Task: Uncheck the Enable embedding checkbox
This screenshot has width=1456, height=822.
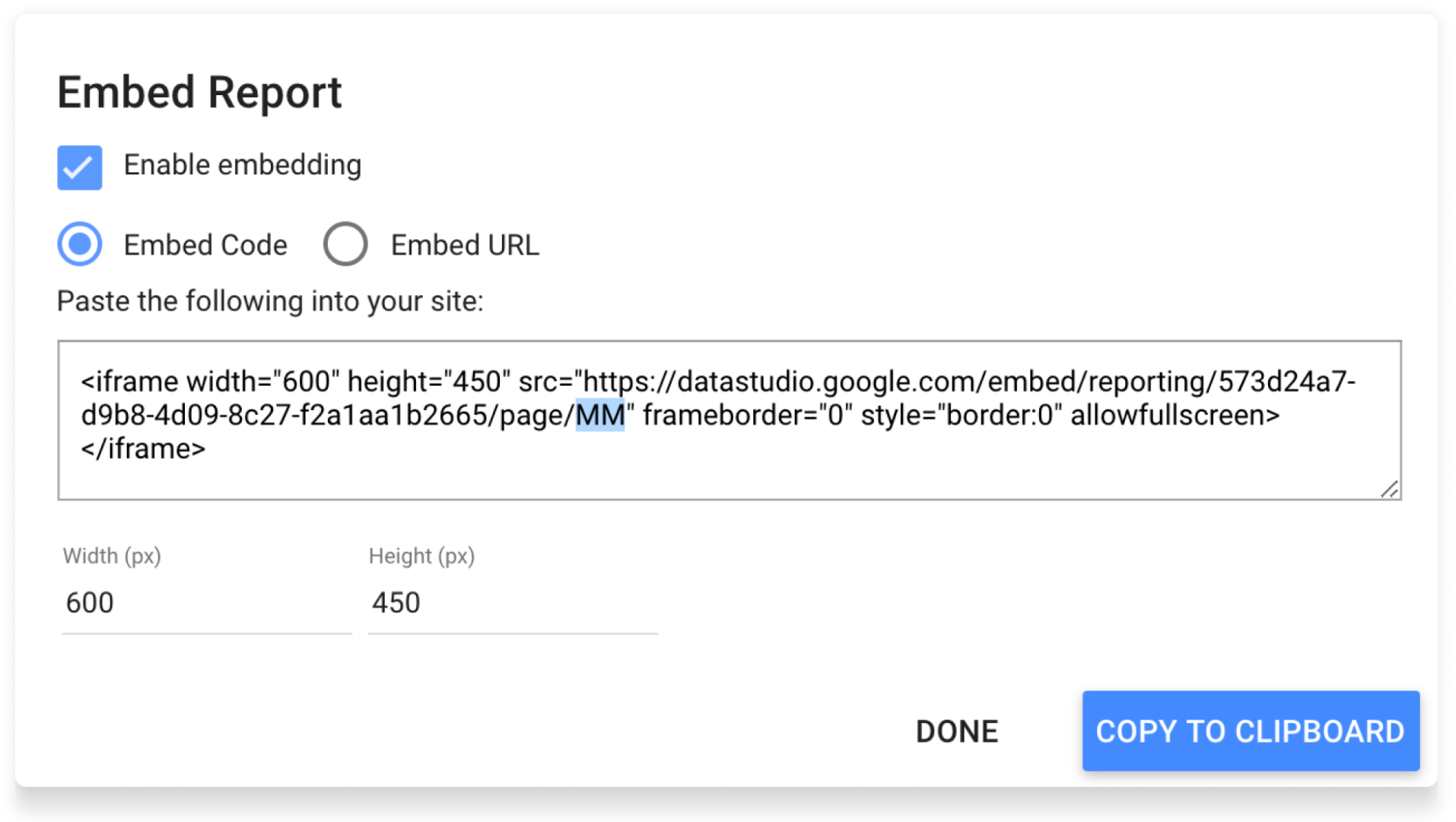Action: [79, 167]
